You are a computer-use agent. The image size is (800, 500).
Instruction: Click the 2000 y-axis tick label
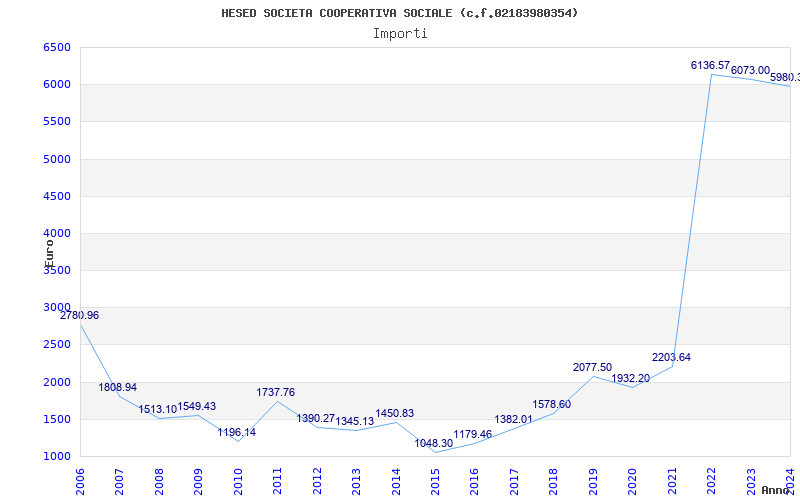tap(57, 382)
